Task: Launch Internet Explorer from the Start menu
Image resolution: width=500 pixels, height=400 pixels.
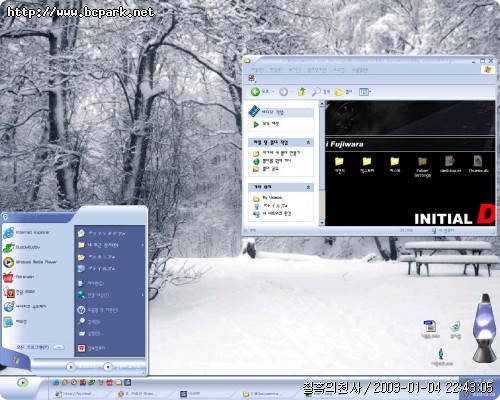Action: click(x=27, y=232)
